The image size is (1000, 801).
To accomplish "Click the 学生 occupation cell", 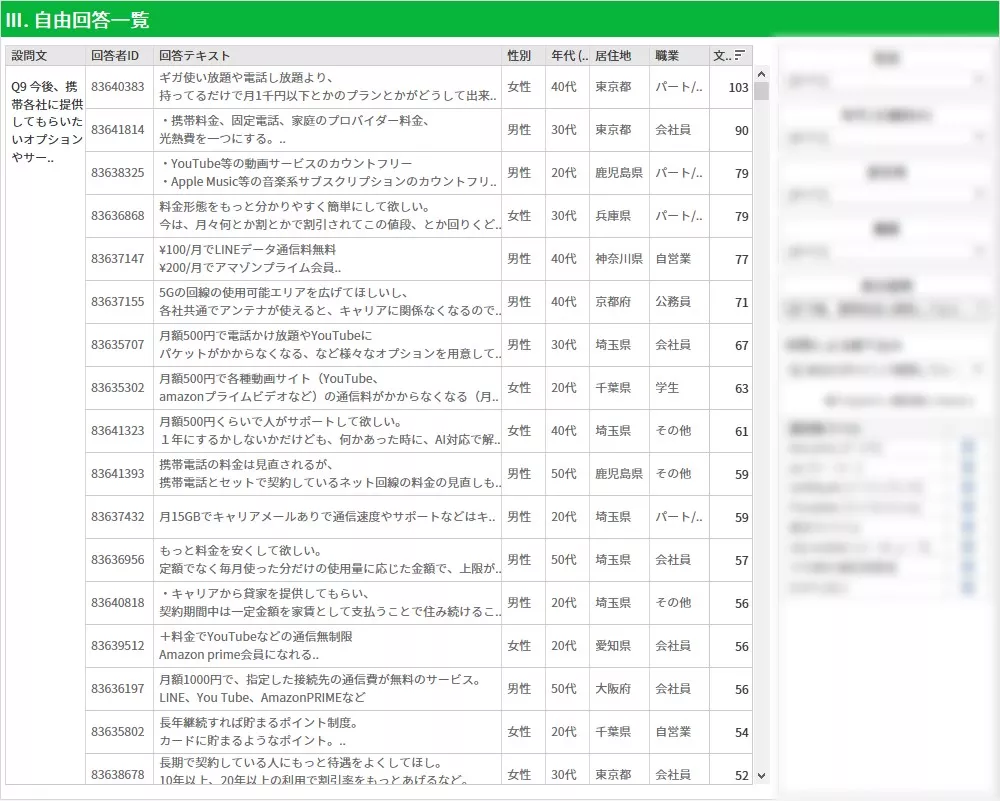I will [x=667, y=388].
